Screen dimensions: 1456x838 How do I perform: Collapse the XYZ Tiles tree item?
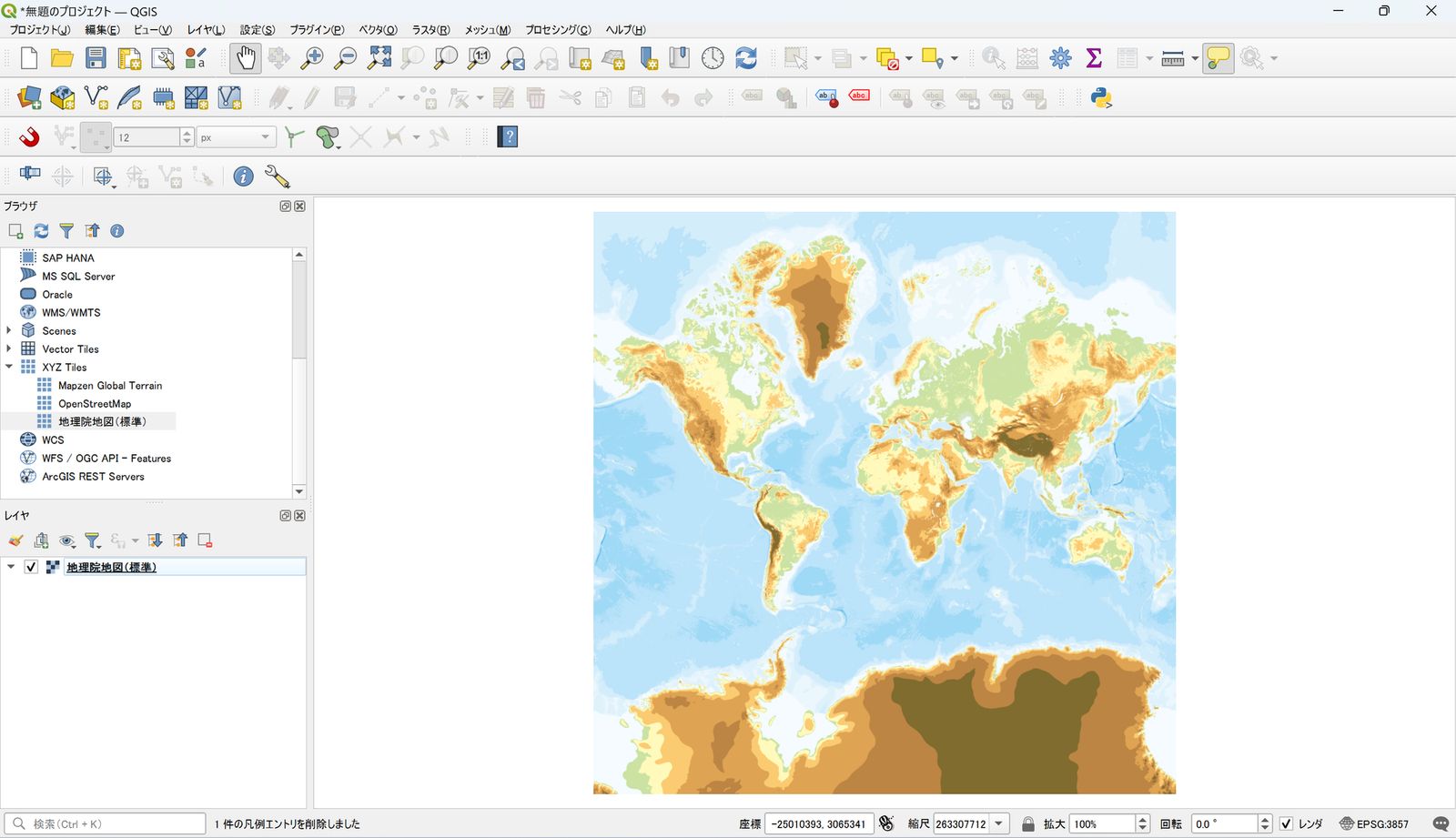(x=9, y=367)
